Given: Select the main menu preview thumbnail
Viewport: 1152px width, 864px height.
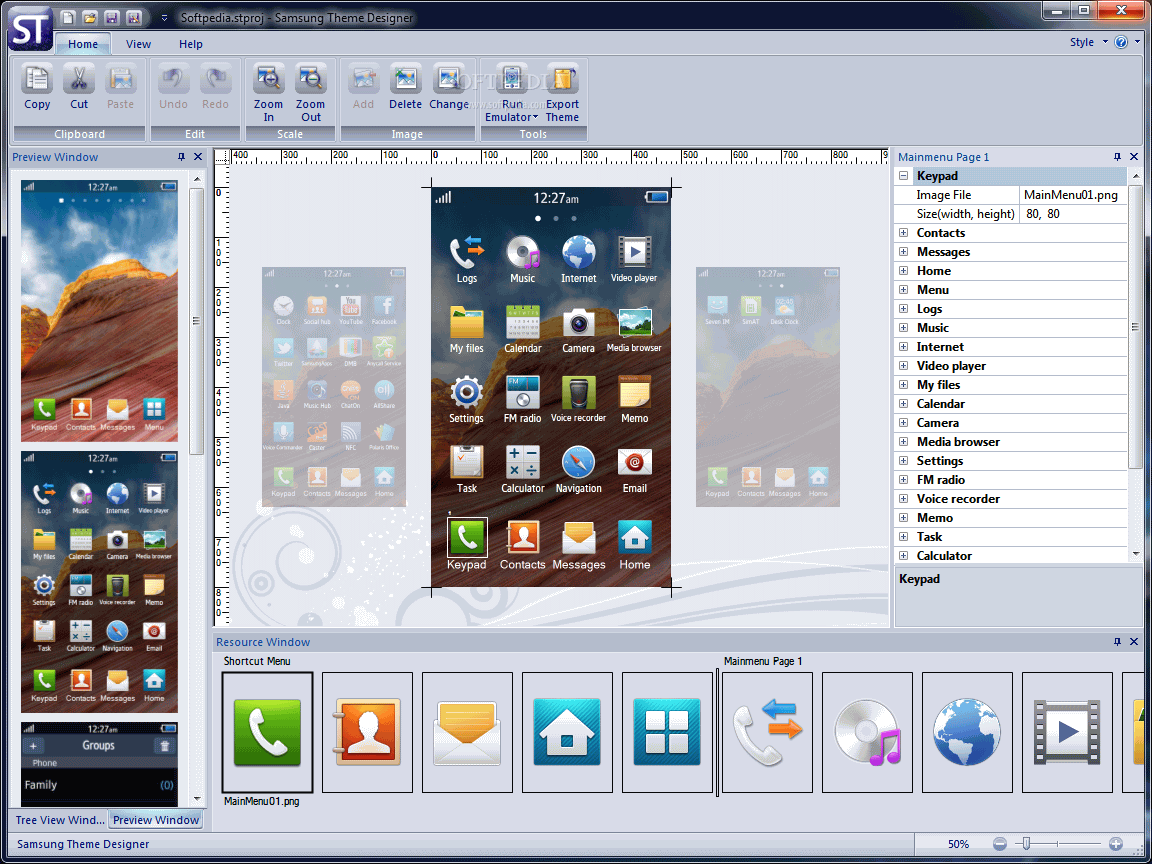Looking at the screenshot, I should 99,582.
